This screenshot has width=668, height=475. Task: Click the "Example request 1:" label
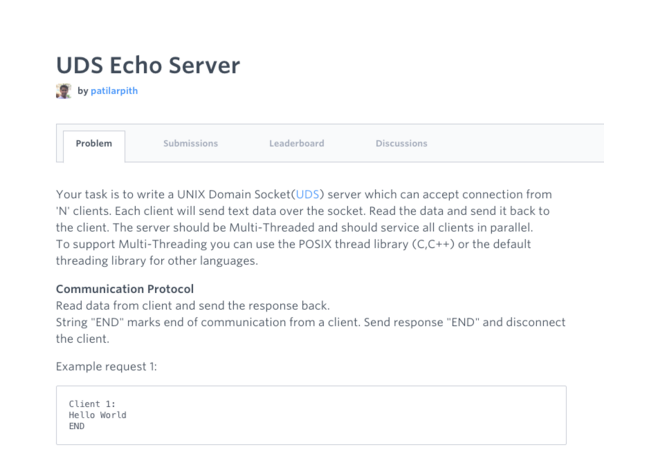coord(106,368)
